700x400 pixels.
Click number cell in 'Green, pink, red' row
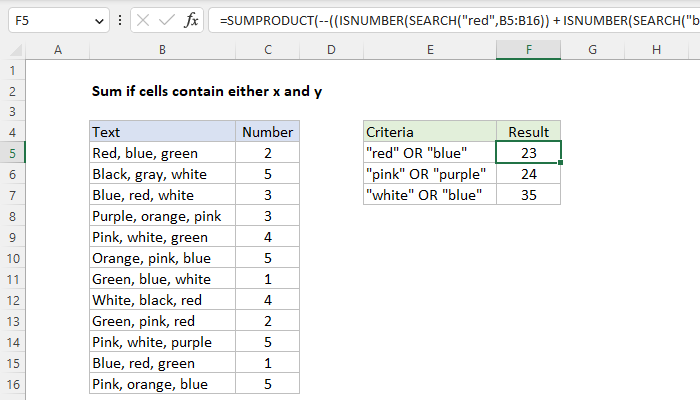pos(267,321)
